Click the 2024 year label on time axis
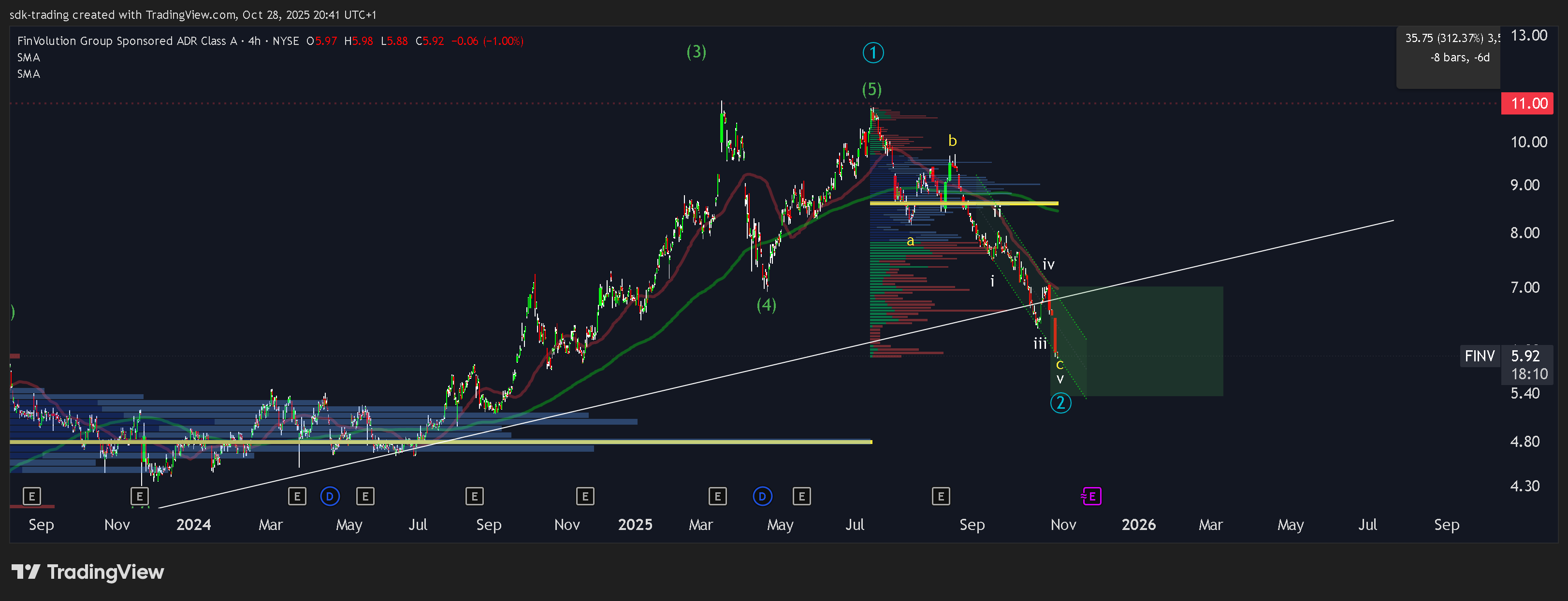 point(193,524)
